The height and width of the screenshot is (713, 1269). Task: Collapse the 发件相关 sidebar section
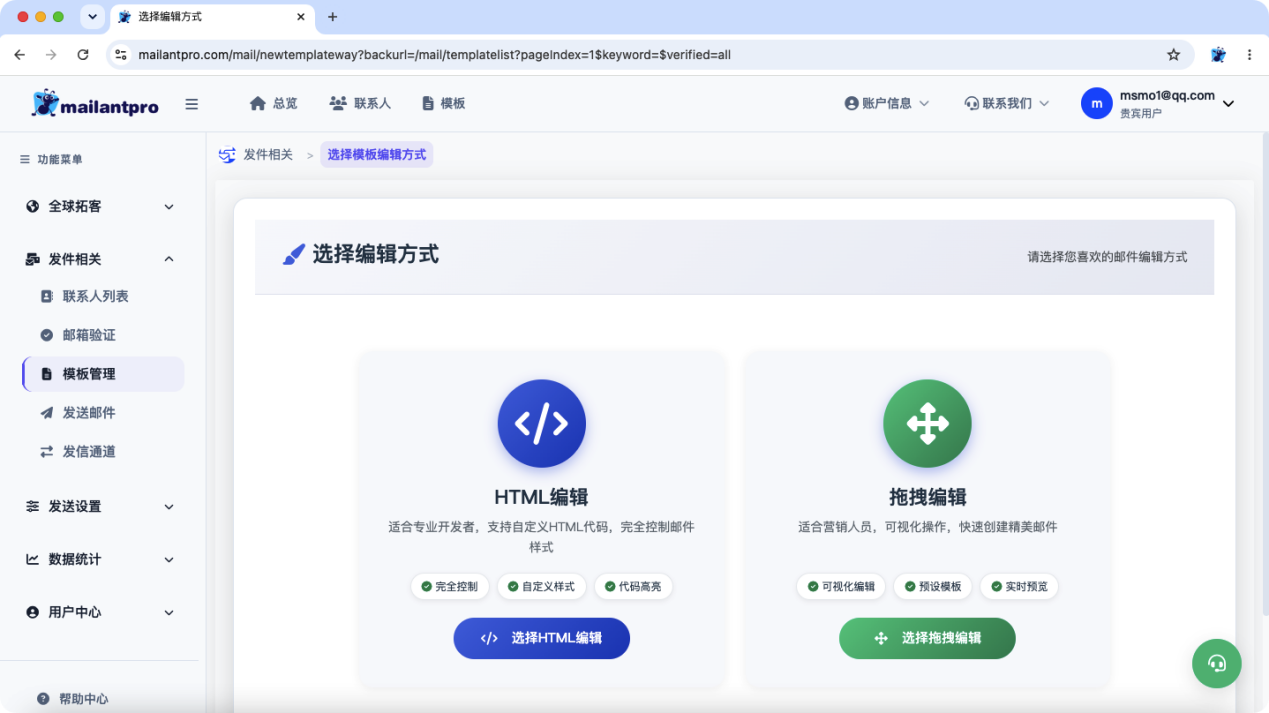coord(169,259)
